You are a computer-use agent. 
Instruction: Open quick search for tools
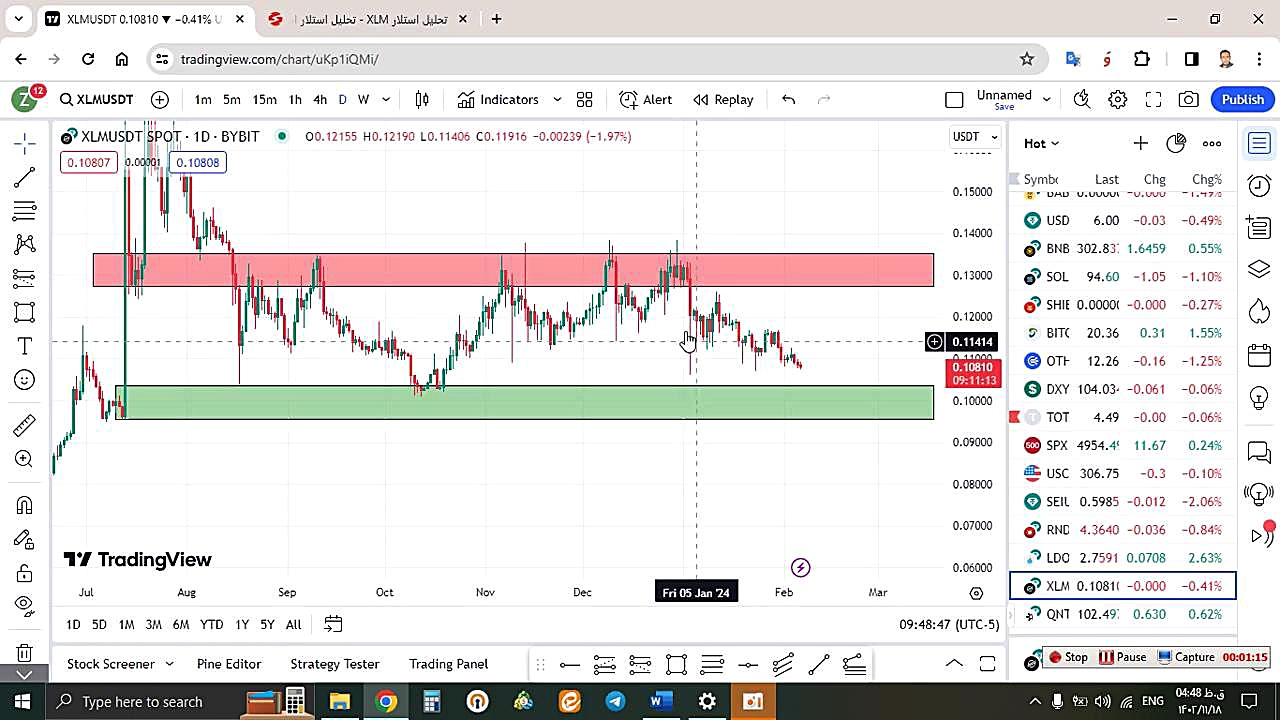pyautogui.click(x=1082, y=99)
